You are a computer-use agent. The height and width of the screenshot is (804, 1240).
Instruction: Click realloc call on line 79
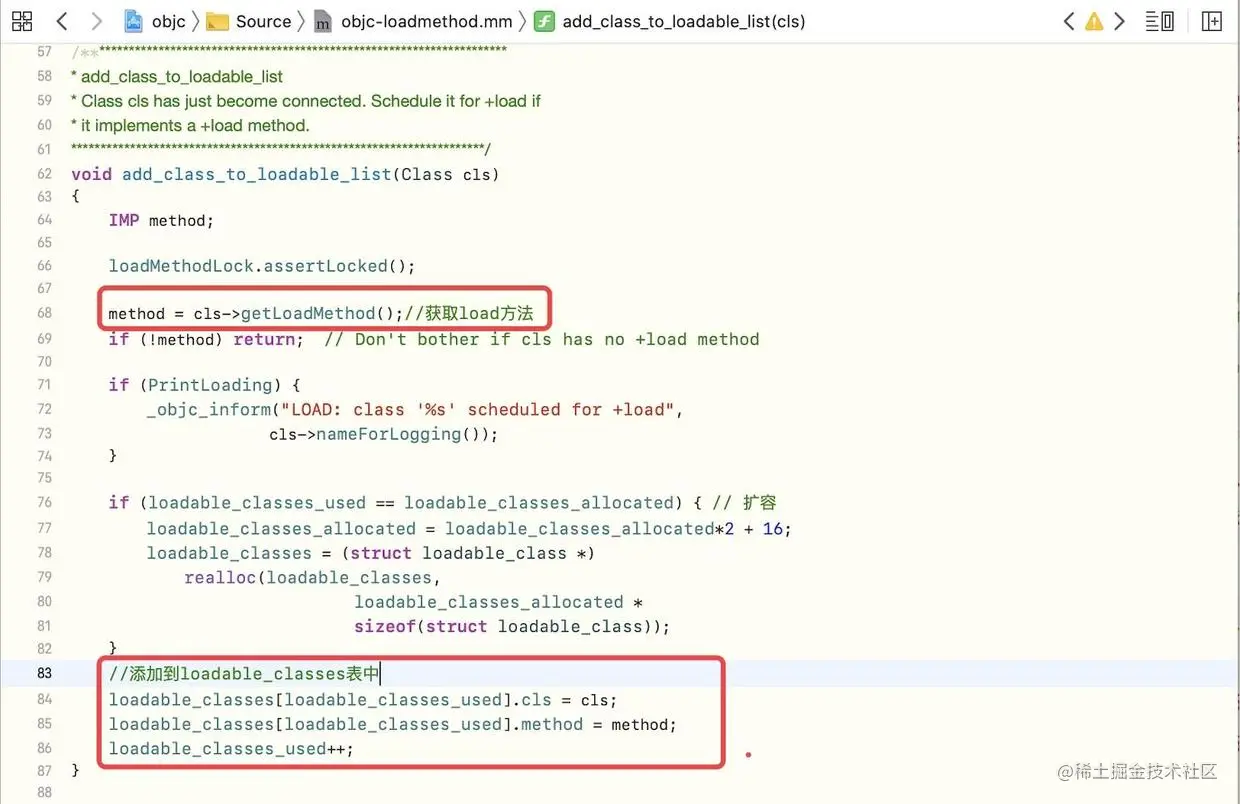pos(222,578)
